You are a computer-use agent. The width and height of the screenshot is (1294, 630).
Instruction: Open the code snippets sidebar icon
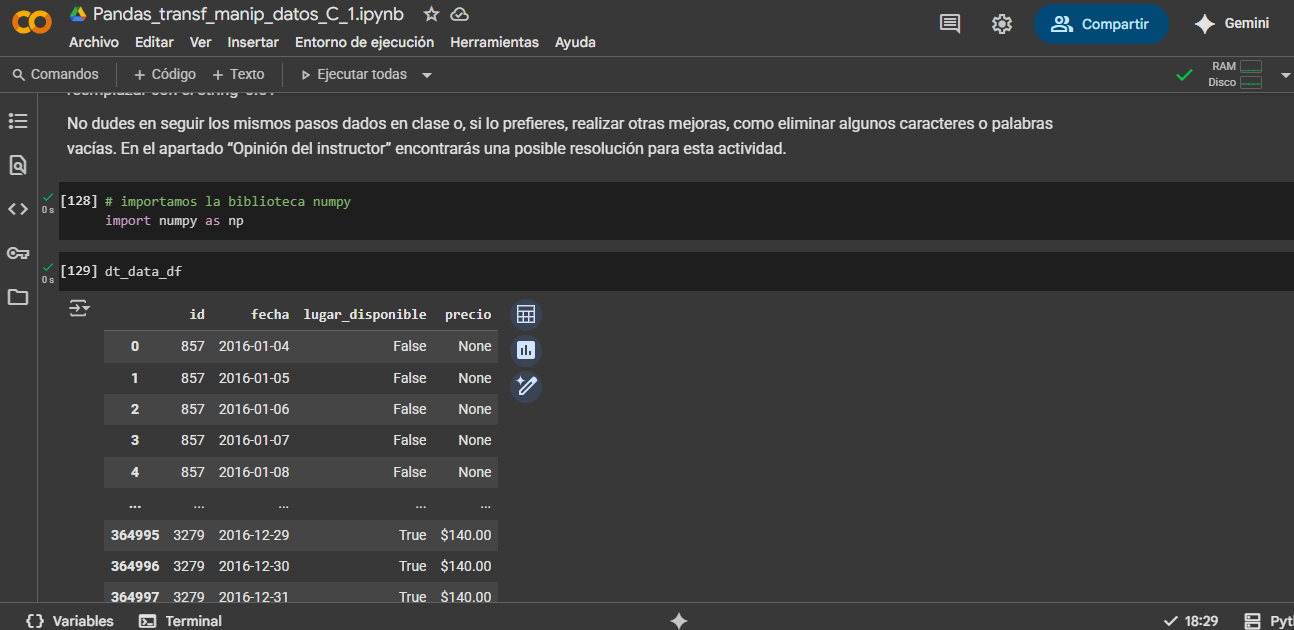pos(18,209)
